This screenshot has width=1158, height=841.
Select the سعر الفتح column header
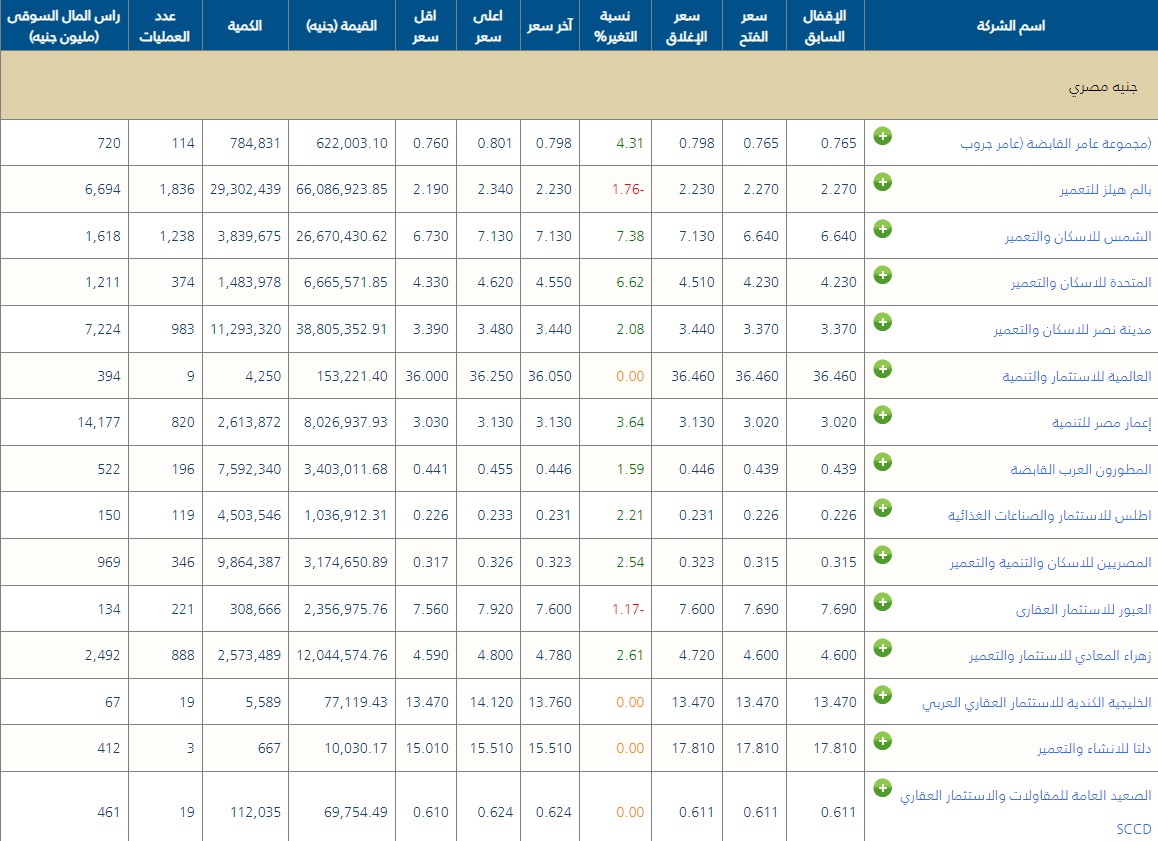[x=754, y=26]
